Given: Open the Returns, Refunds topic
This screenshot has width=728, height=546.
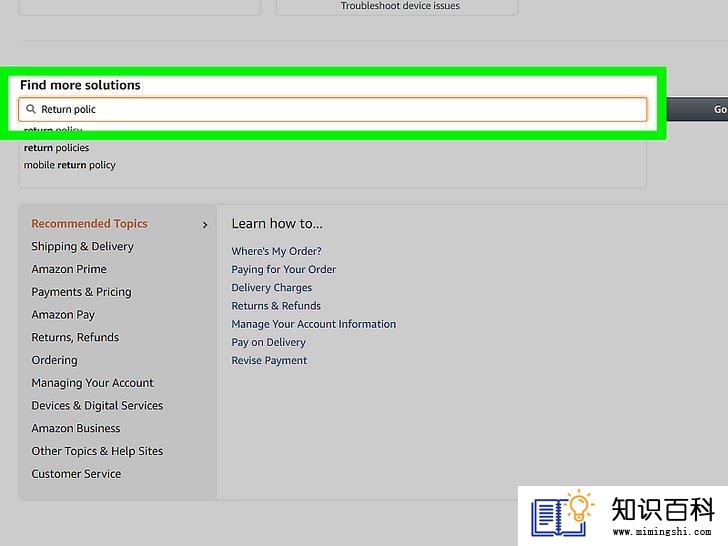Looking at the screenshot, I should [x=75, y=338].
